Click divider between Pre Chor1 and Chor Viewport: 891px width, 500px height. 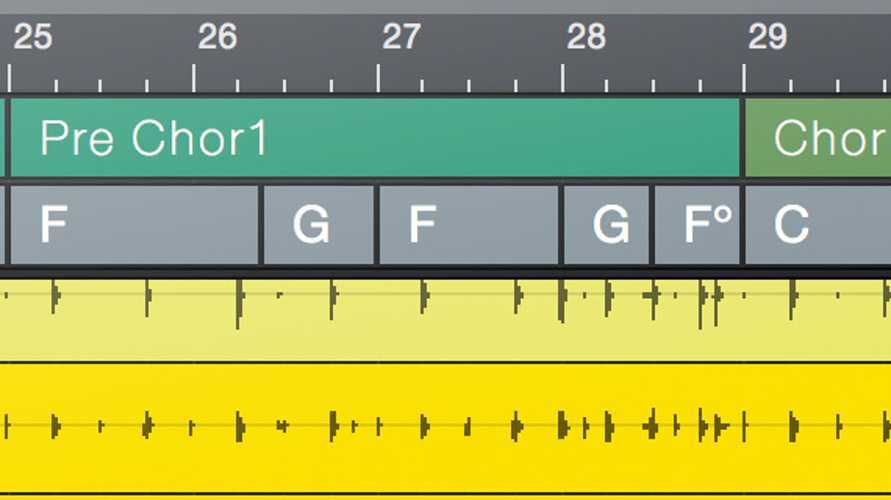(743, 138)
